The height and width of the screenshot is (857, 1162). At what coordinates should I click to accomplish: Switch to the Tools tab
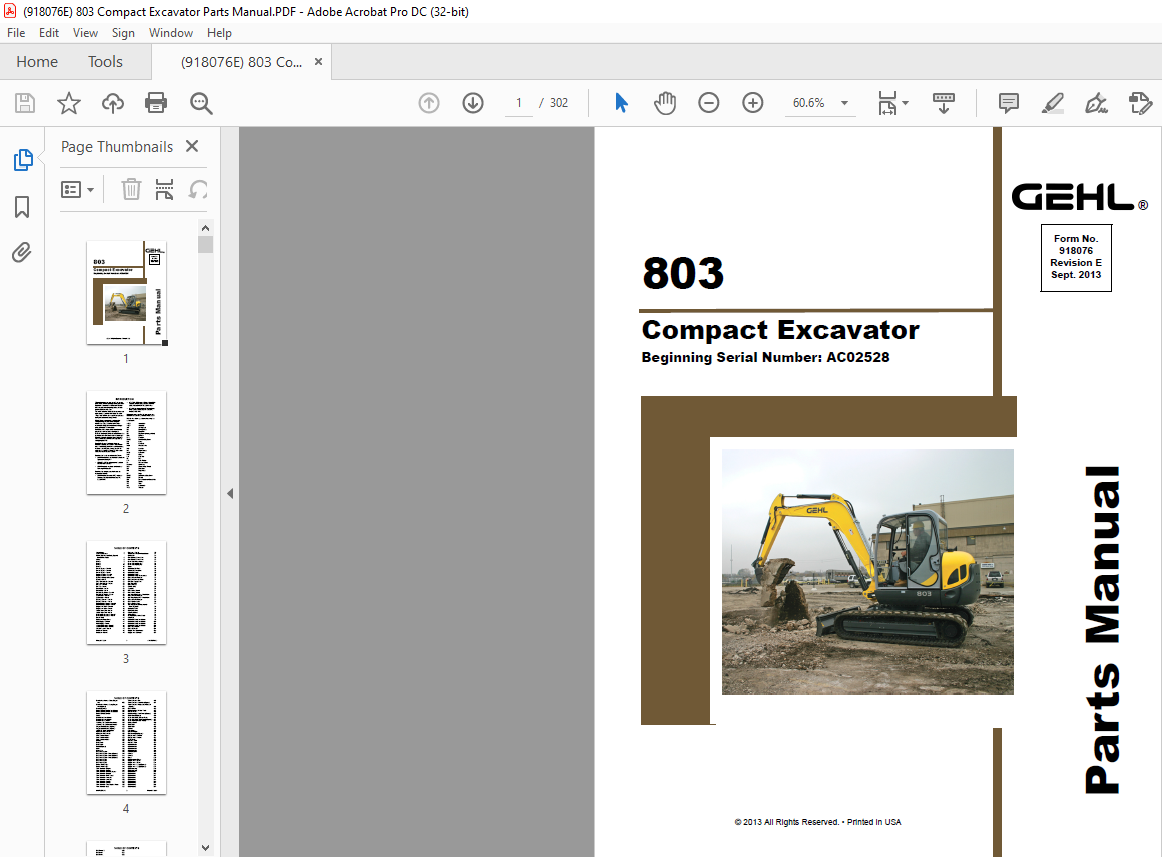105,62
